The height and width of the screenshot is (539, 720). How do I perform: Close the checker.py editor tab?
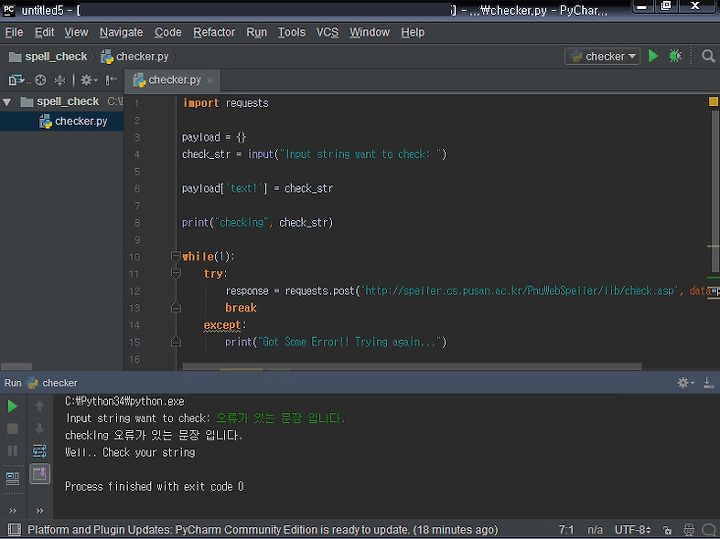[210, 80]
